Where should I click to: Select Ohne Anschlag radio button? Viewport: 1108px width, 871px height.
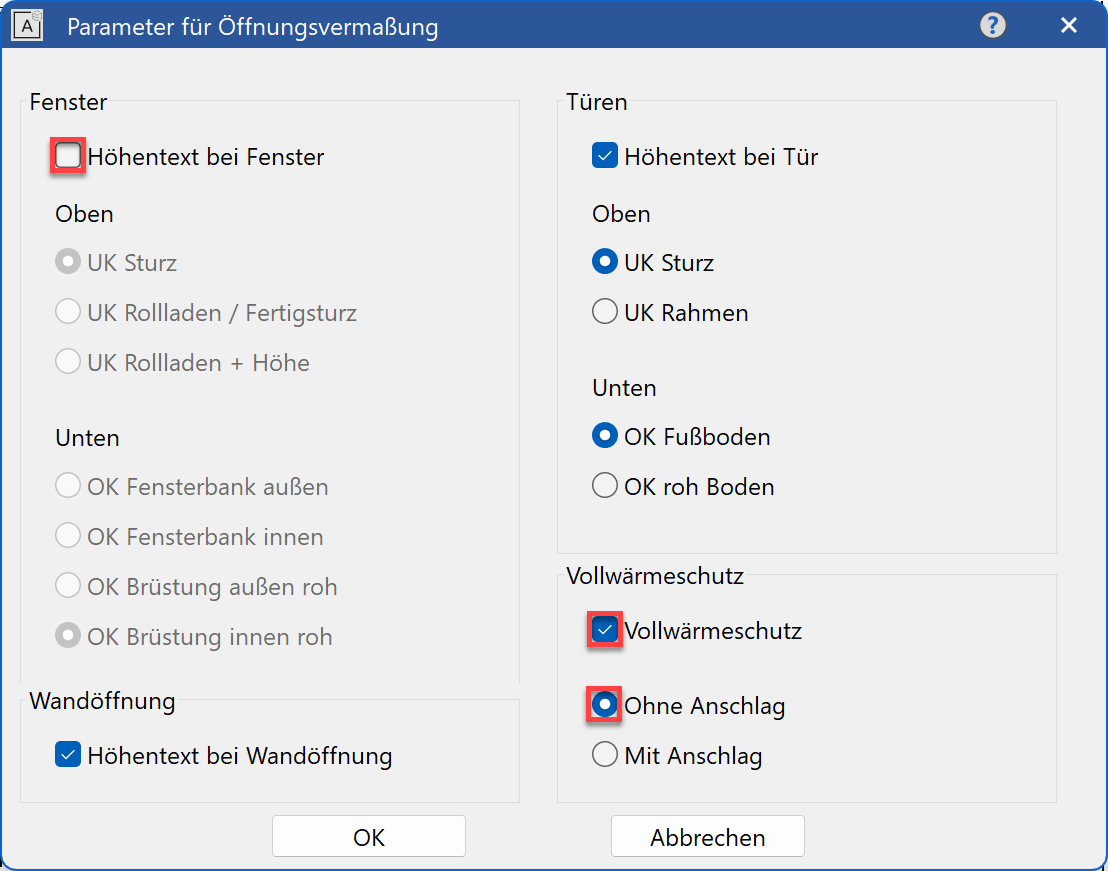coord(605,706)
